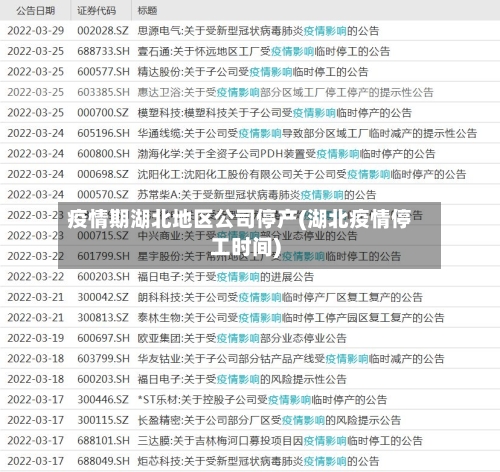Select security code 600577.SH
Screen dimensions: 500x472
(103, 72)
